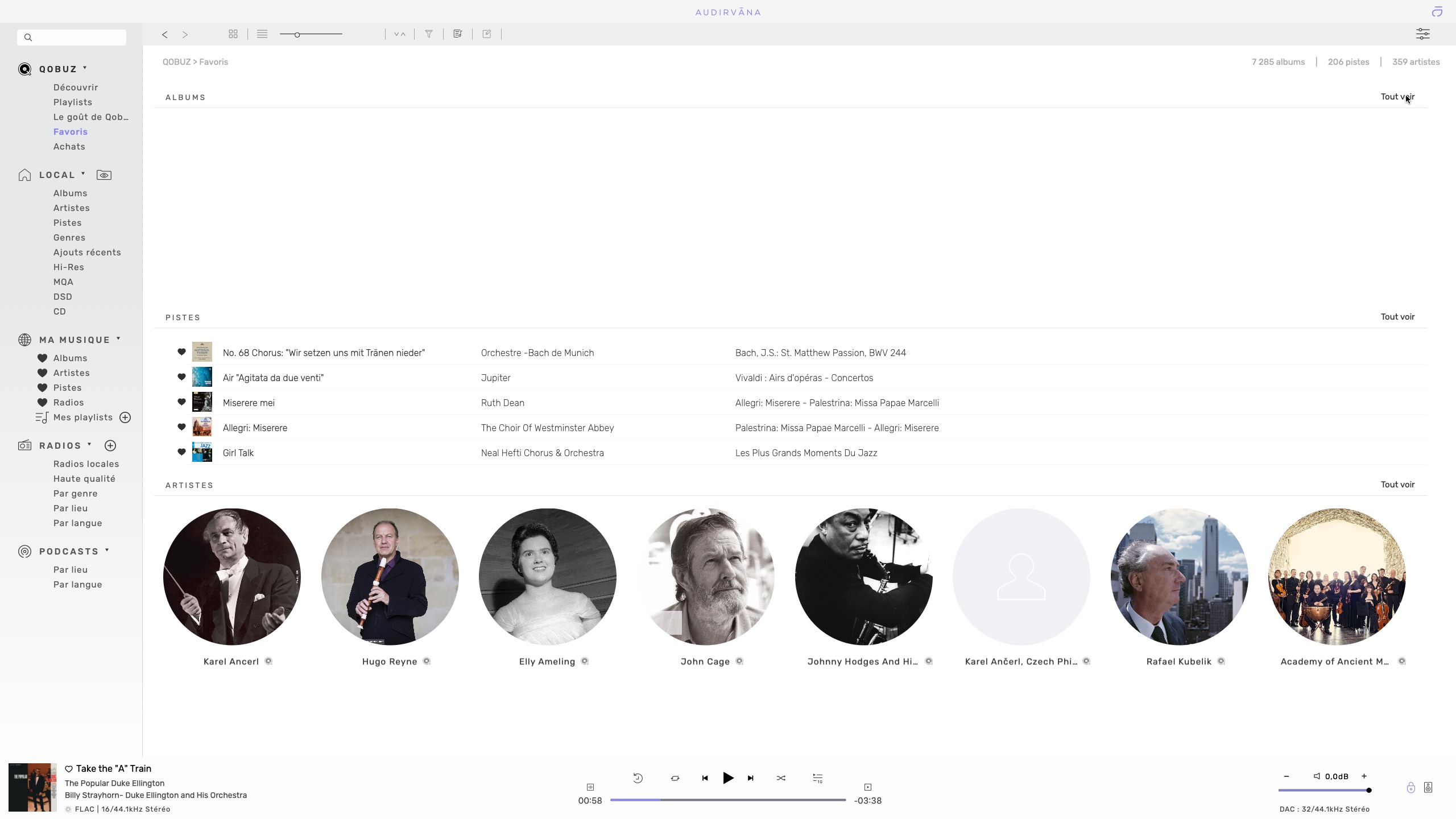Unfavorite the No. 68 Chorus track
The height and width of the screenshot is (819, 1456).
[x=181, y=352]
